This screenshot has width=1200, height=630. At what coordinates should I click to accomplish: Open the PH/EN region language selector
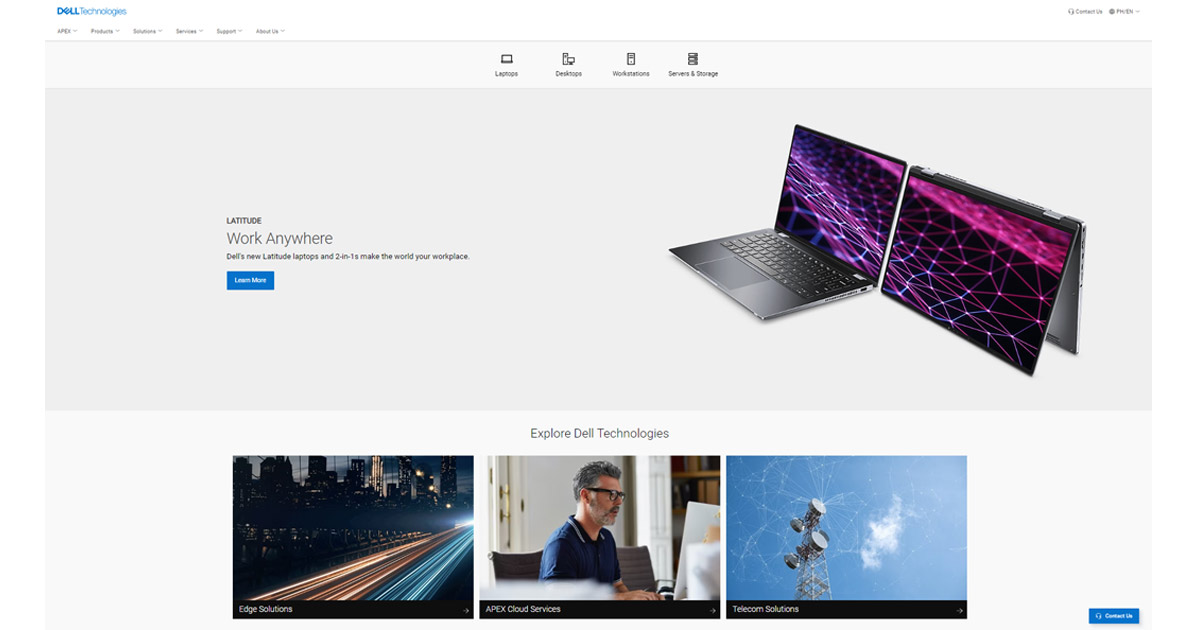[1125, 12]
